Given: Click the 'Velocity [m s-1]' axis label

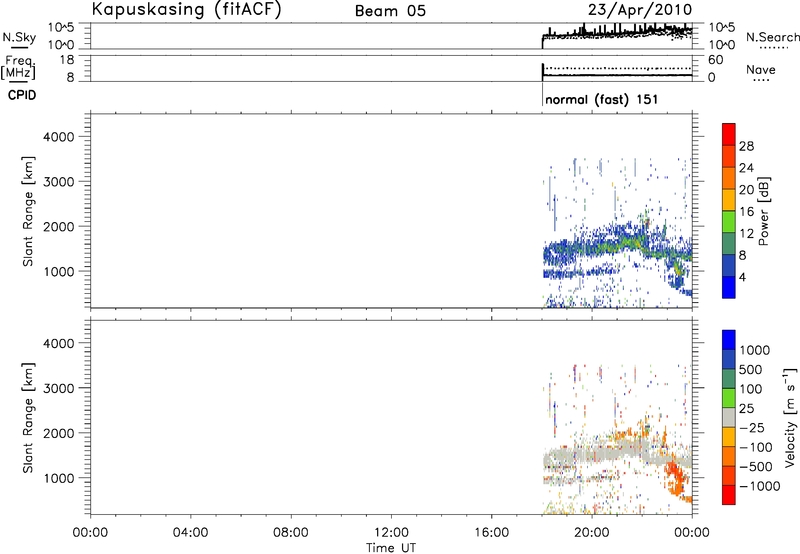Looking at the screenshot, I should point(790,417).
